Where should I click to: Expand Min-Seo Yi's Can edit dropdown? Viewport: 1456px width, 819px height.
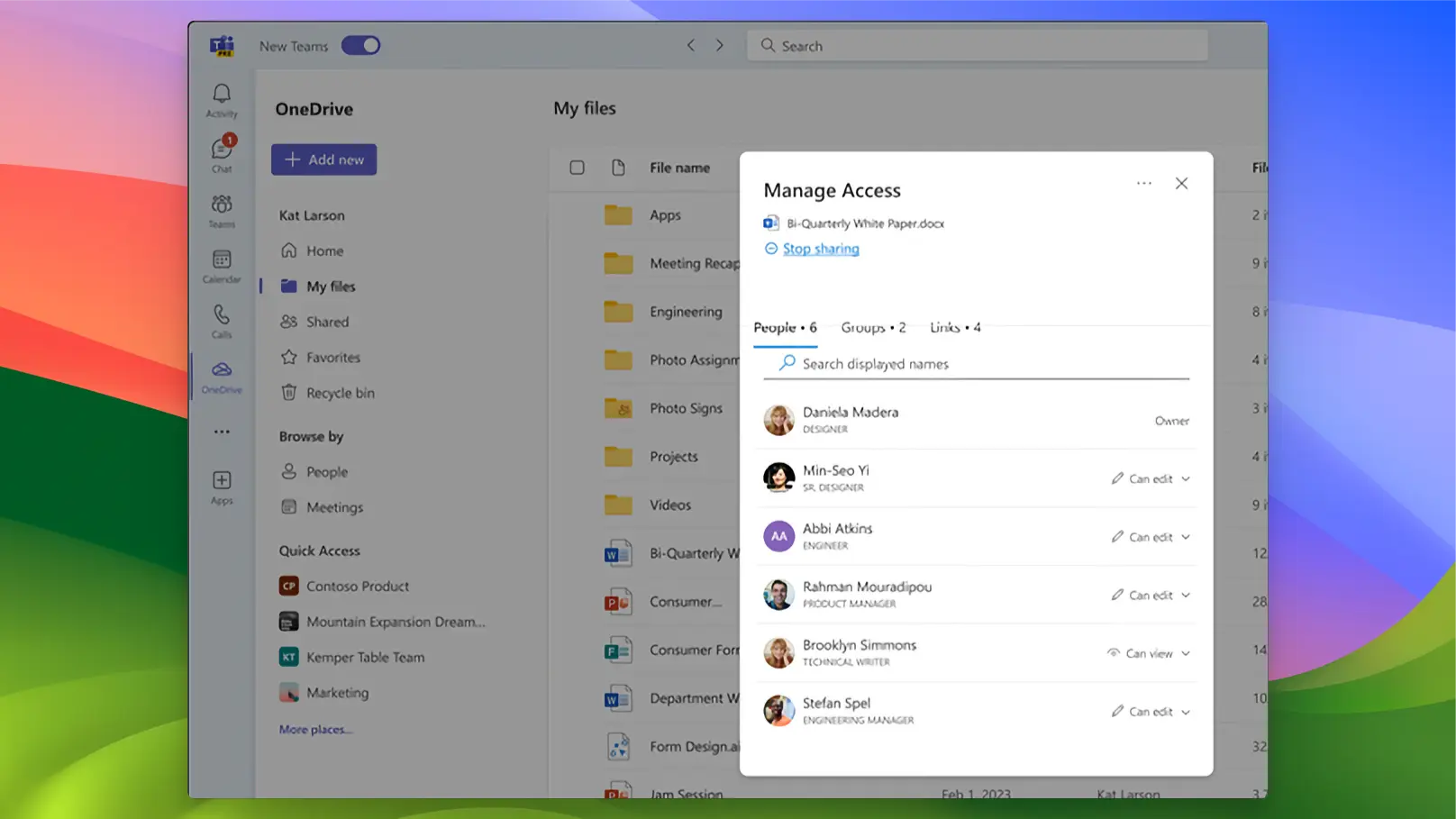(1151, 478)
